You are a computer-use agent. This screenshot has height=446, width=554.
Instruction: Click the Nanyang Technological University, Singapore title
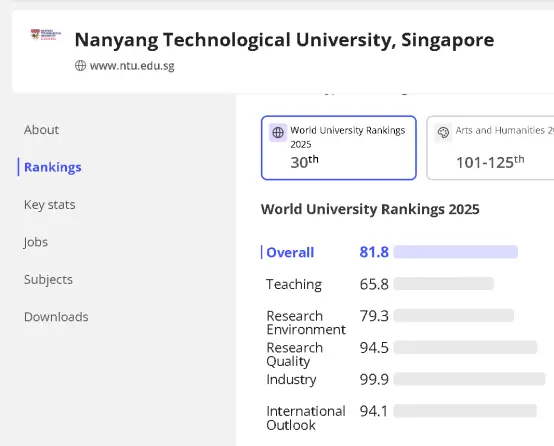pos(284,40)
